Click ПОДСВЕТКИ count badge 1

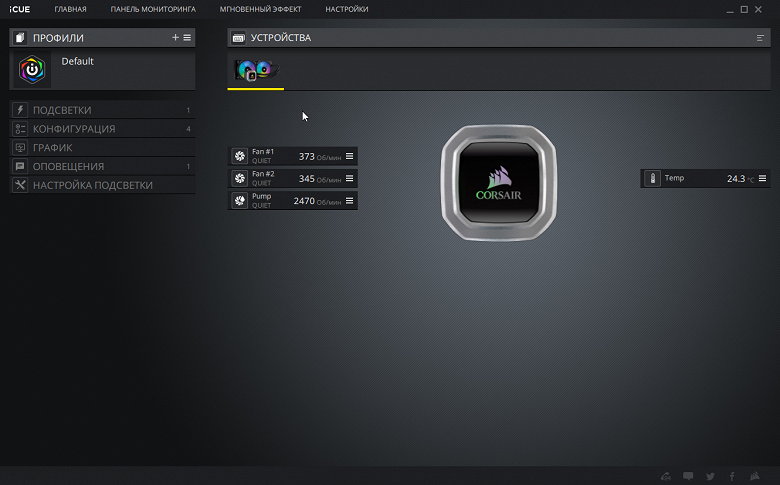(x=188, y=110)
